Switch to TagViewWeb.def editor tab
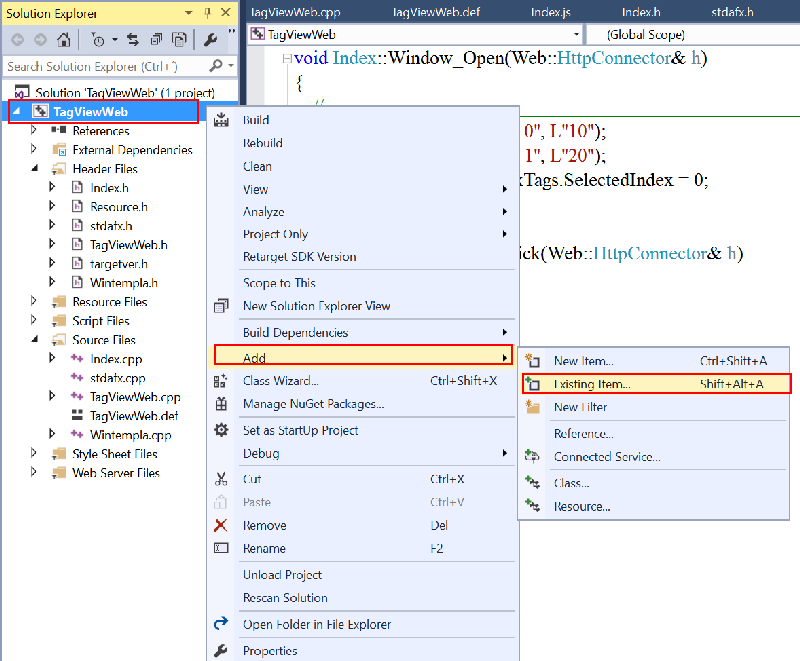 coord(437,12)
